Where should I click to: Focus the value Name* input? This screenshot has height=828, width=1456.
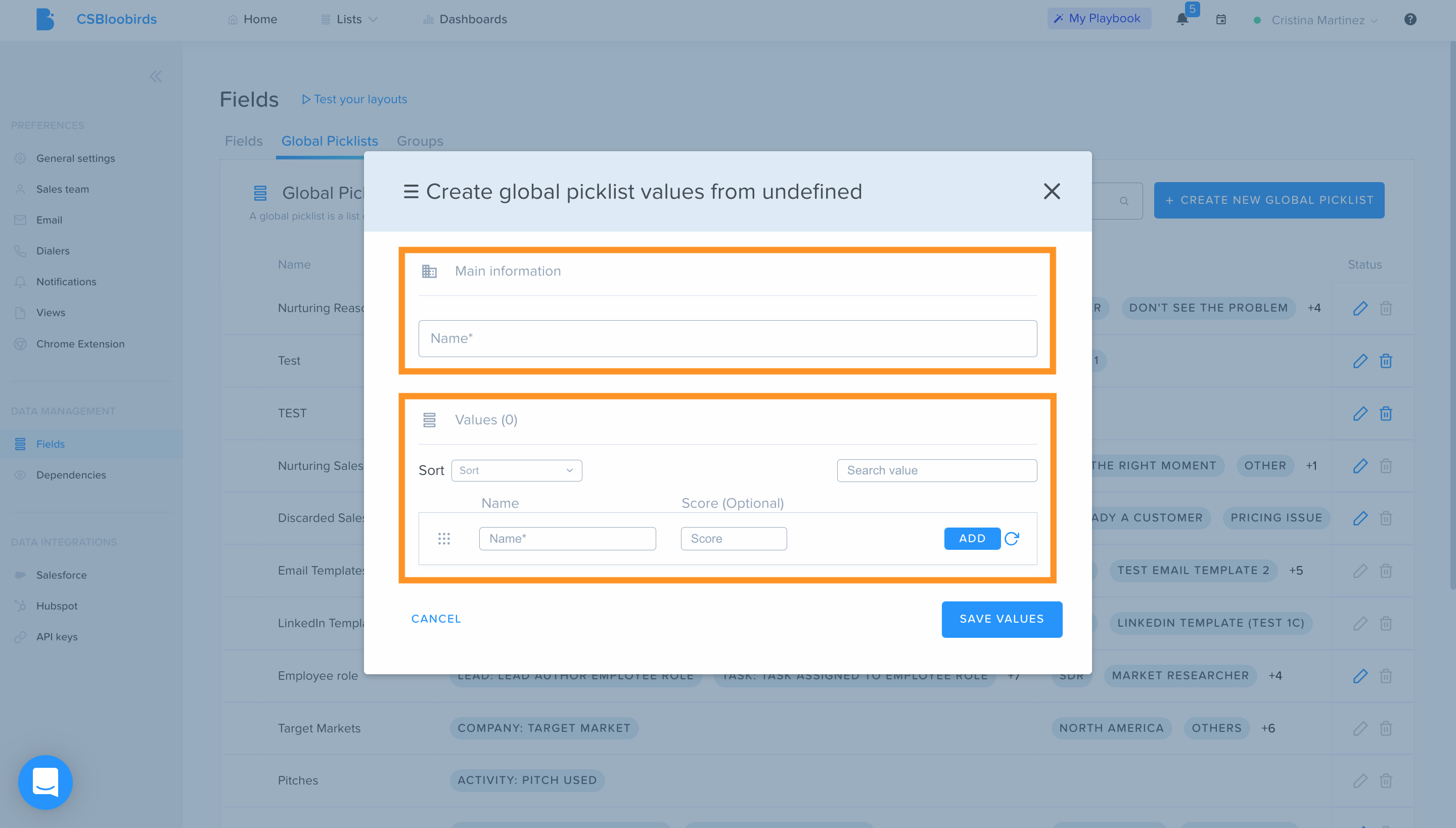tap(567, 538)
